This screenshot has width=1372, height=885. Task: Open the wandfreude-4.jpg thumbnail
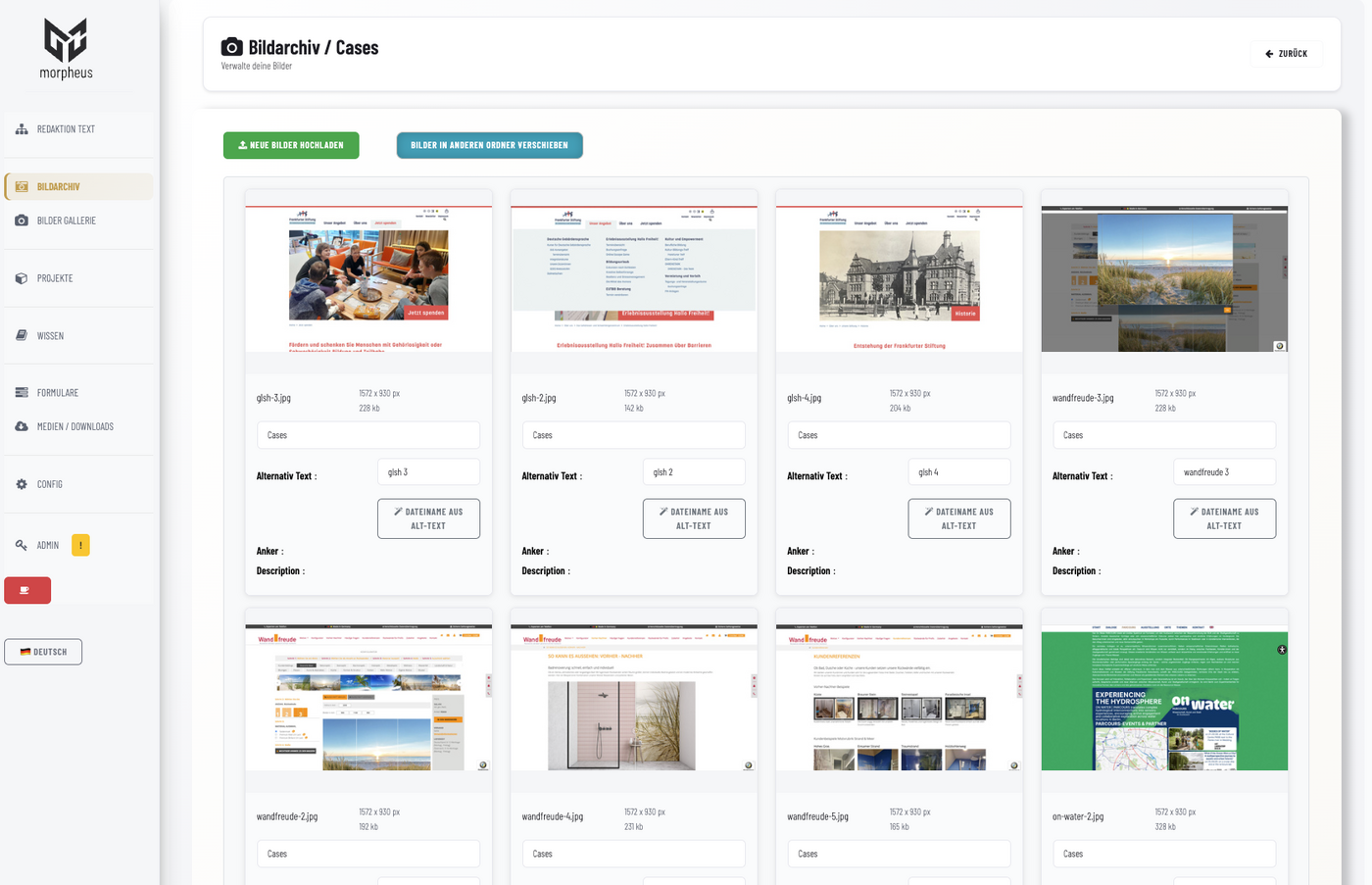click(x=634, y=697)
